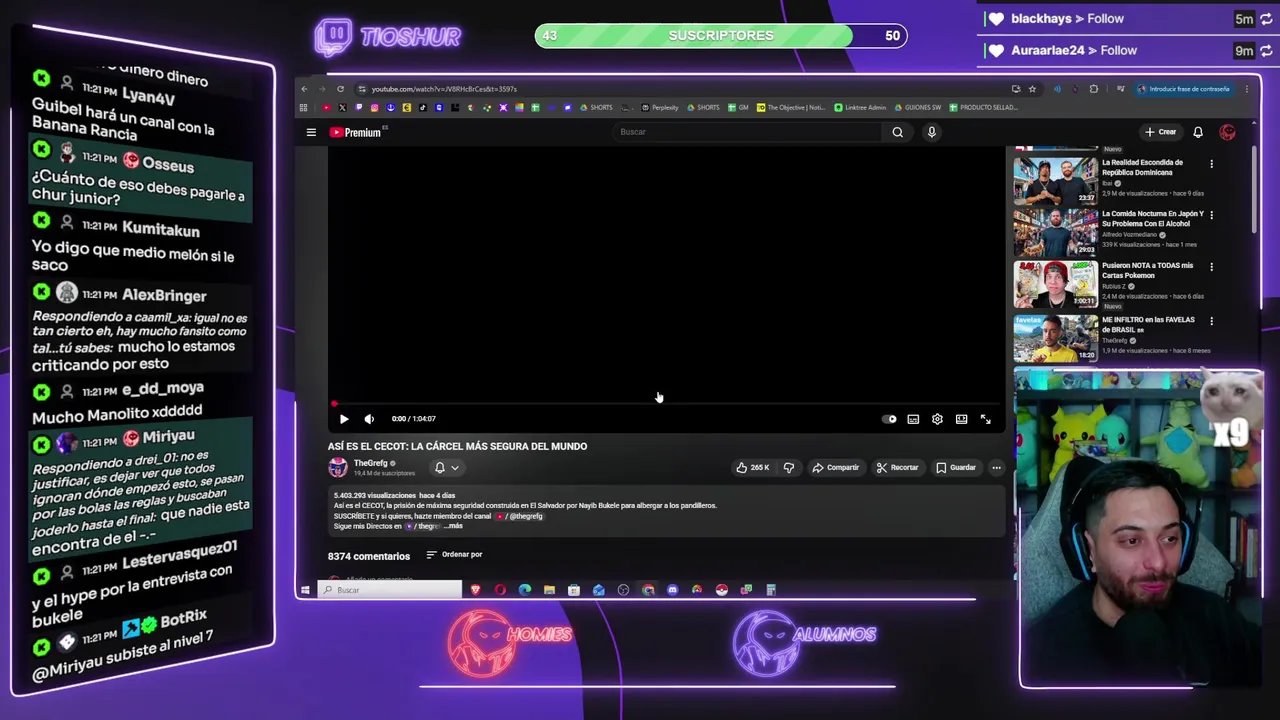
Task: Open the account avatar menu on YouTube
Action: [x=1227, y=132]
